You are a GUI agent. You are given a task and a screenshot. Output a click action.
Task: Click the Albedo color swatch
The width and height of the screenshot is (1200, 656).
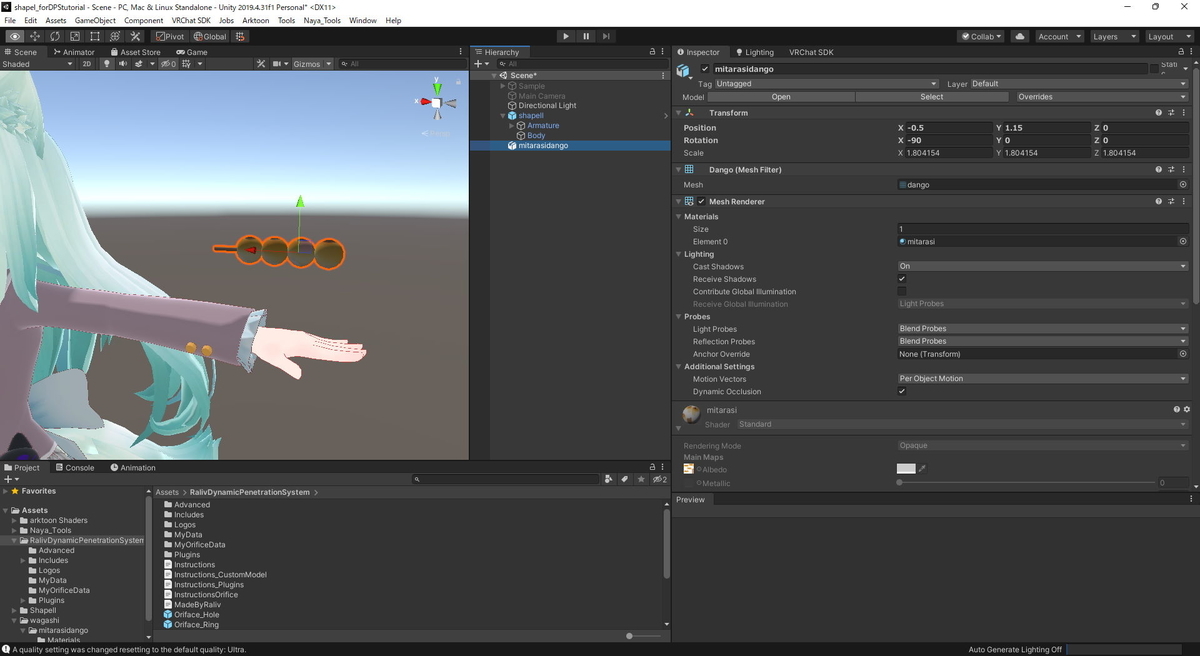tap(906, 468)
